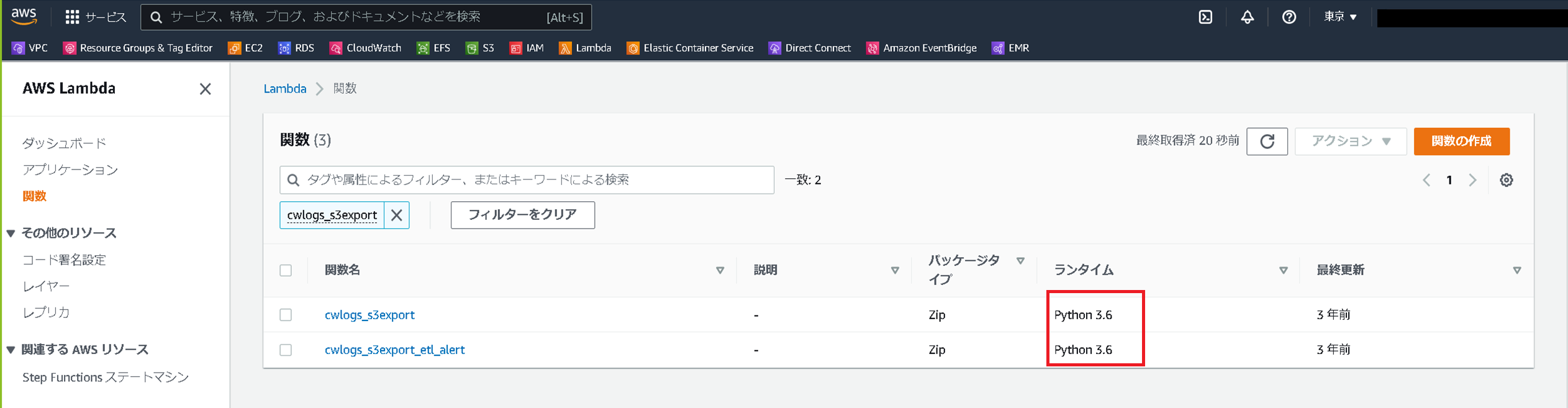The width and height of the screenshot is (1568, 408).
Task: Open CloudShell terminal icon
Action: pos(1205,17)
